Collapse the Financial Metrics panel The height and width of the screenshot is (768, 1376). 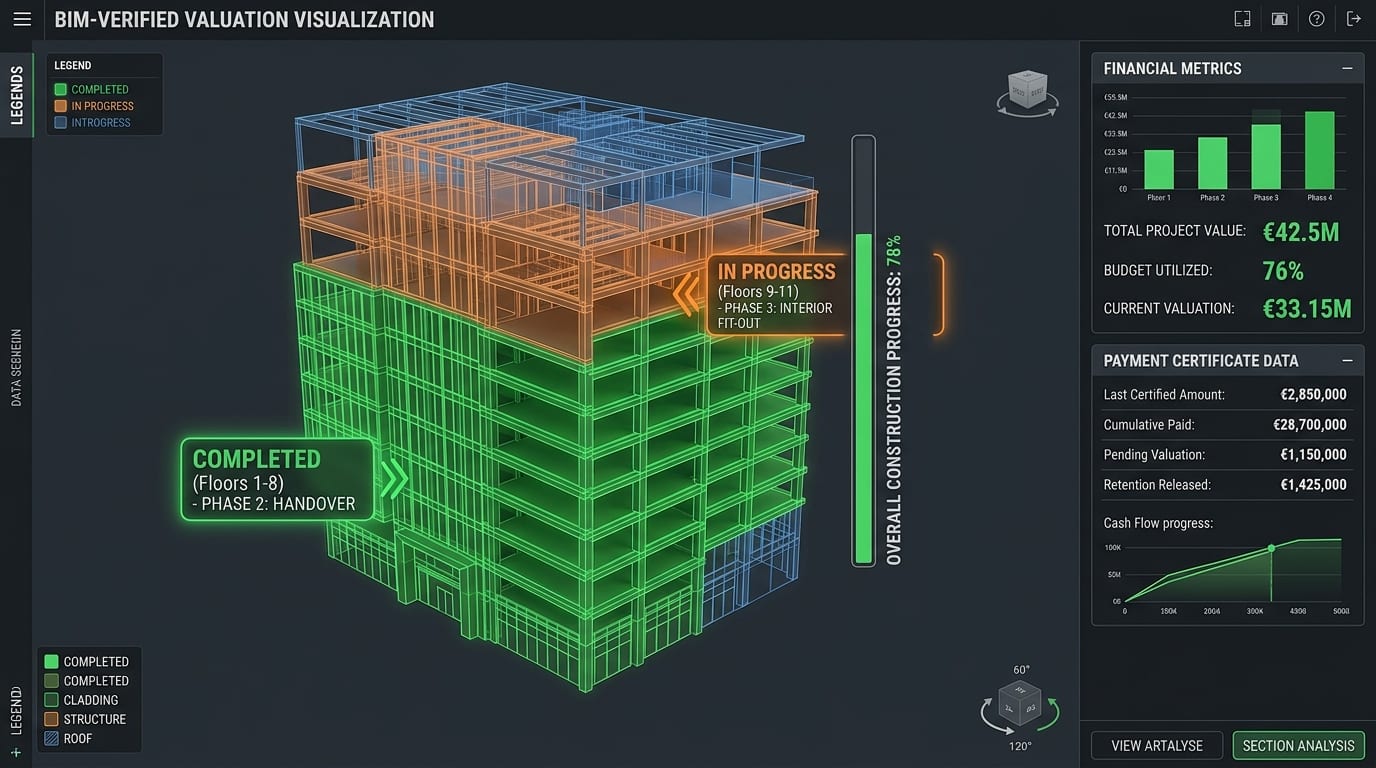pos(1347,68)
